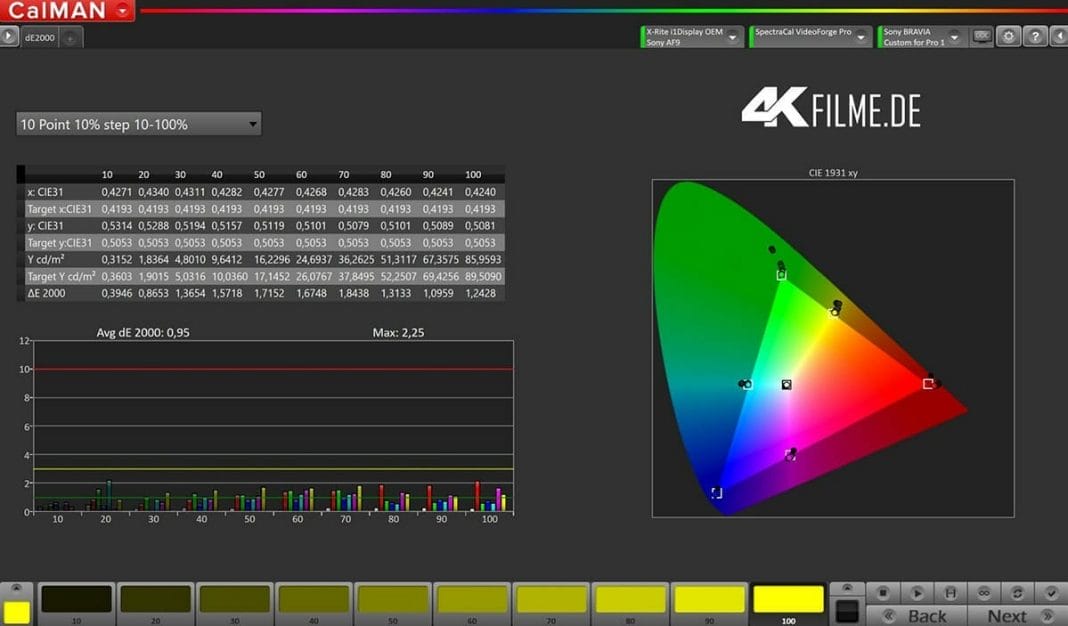Click the add tab plus icon
This screenshot has height=626, width=1068.
click(x=72, y=38)
